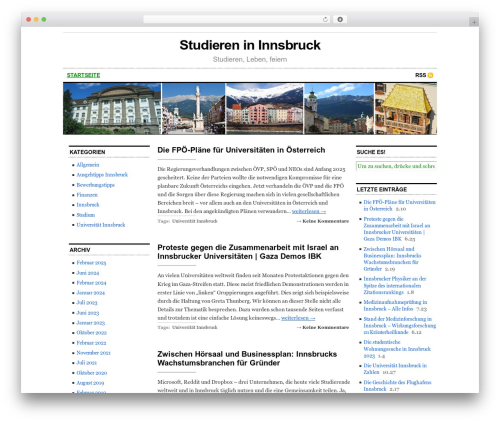Click the RSS link in the navigation bar

click(x=420, y=75)
